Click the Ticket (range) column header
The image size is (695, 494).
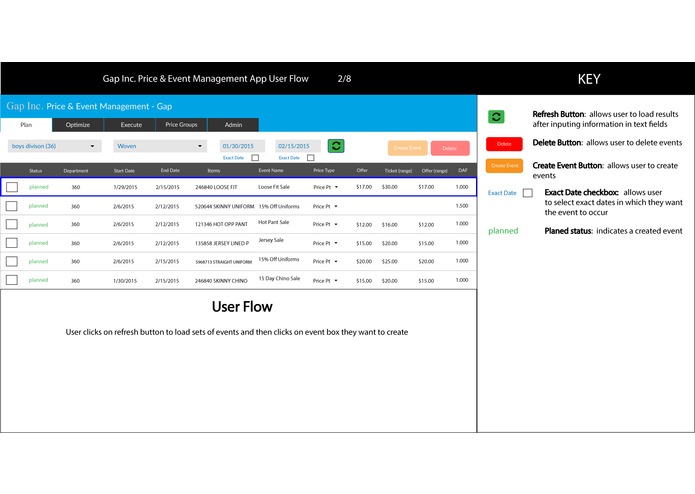pyautogui.click(x=398, y=171)
